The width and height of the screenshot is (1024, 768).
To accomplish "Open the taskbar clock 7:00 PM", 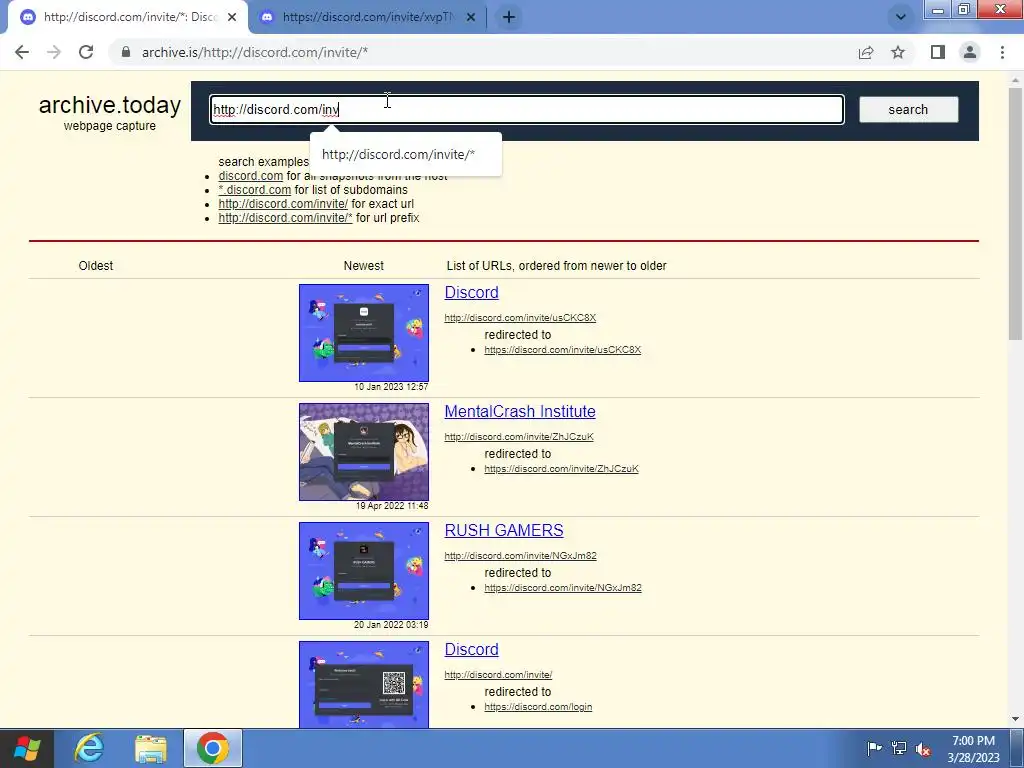I will pyautogui.click(x=973, y=749).
